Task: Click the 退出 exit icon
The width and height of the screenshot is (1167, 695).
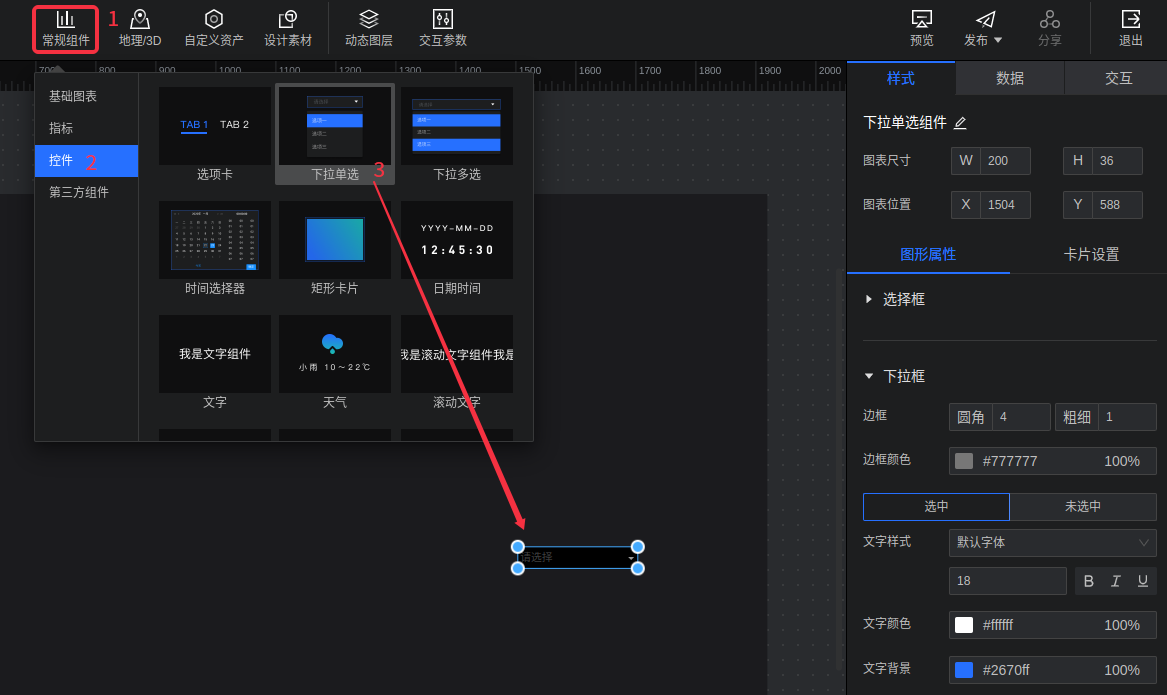Action: pos(1131,29)
